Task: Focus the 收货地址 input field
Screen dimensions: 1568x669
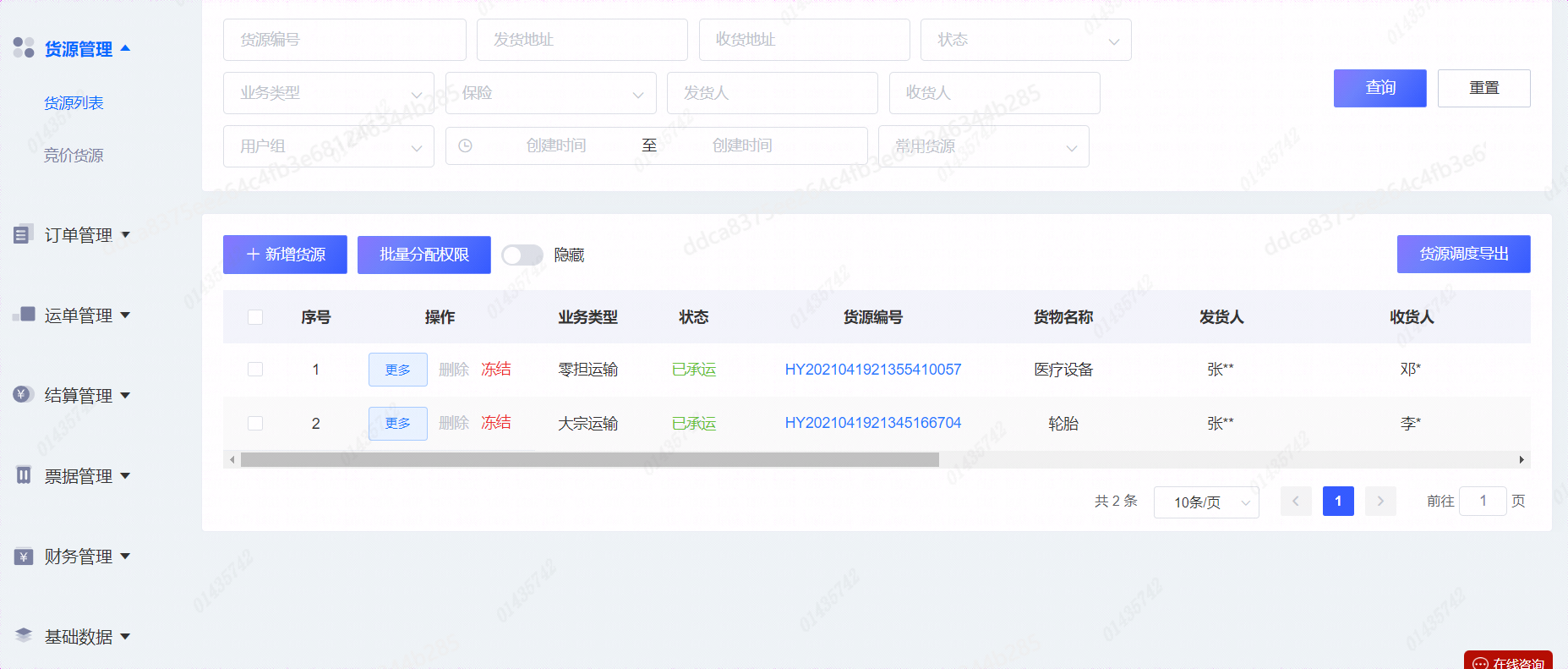Action: point(805,40)
